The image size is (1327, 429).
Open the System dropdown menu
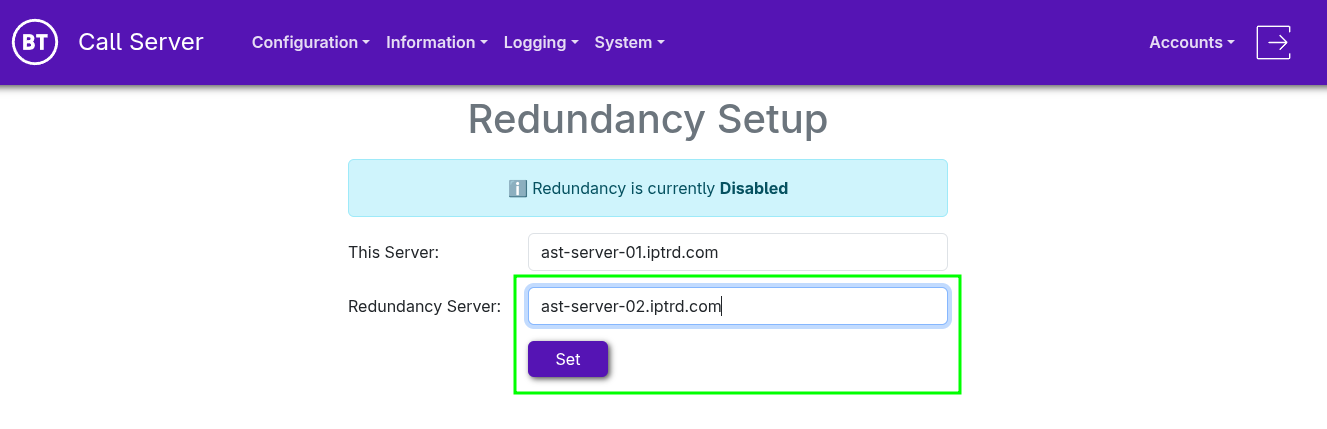[x=629, y=42]
